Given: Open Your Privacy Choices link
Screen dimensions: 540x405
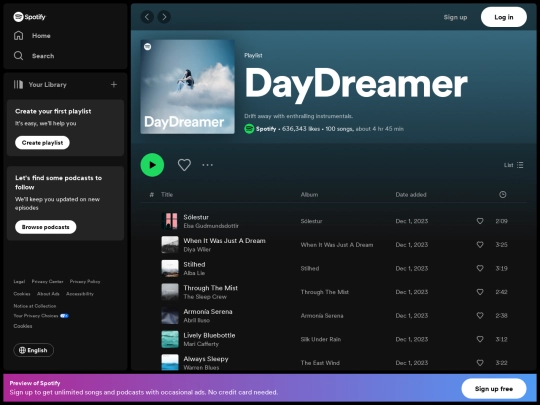Looking at the screenshot, I should [x=41, y=315].
